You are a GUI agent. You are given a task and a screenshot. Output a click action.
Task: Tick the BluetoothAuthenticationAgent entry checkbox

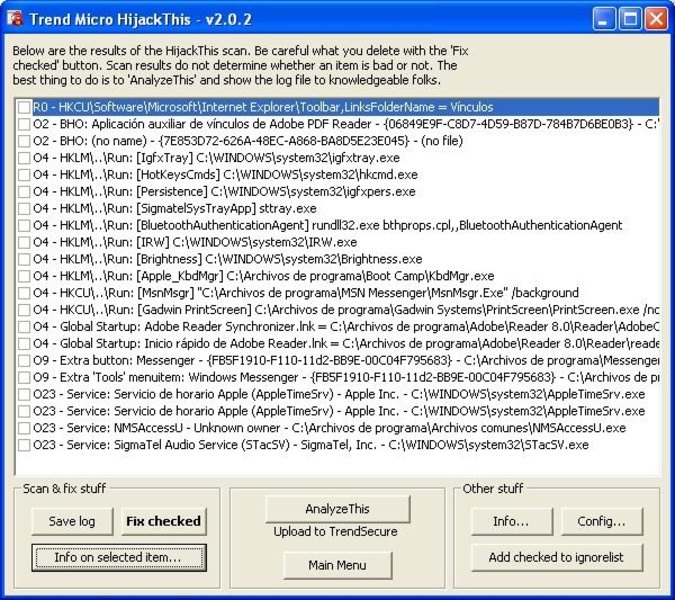click(24, 225)
